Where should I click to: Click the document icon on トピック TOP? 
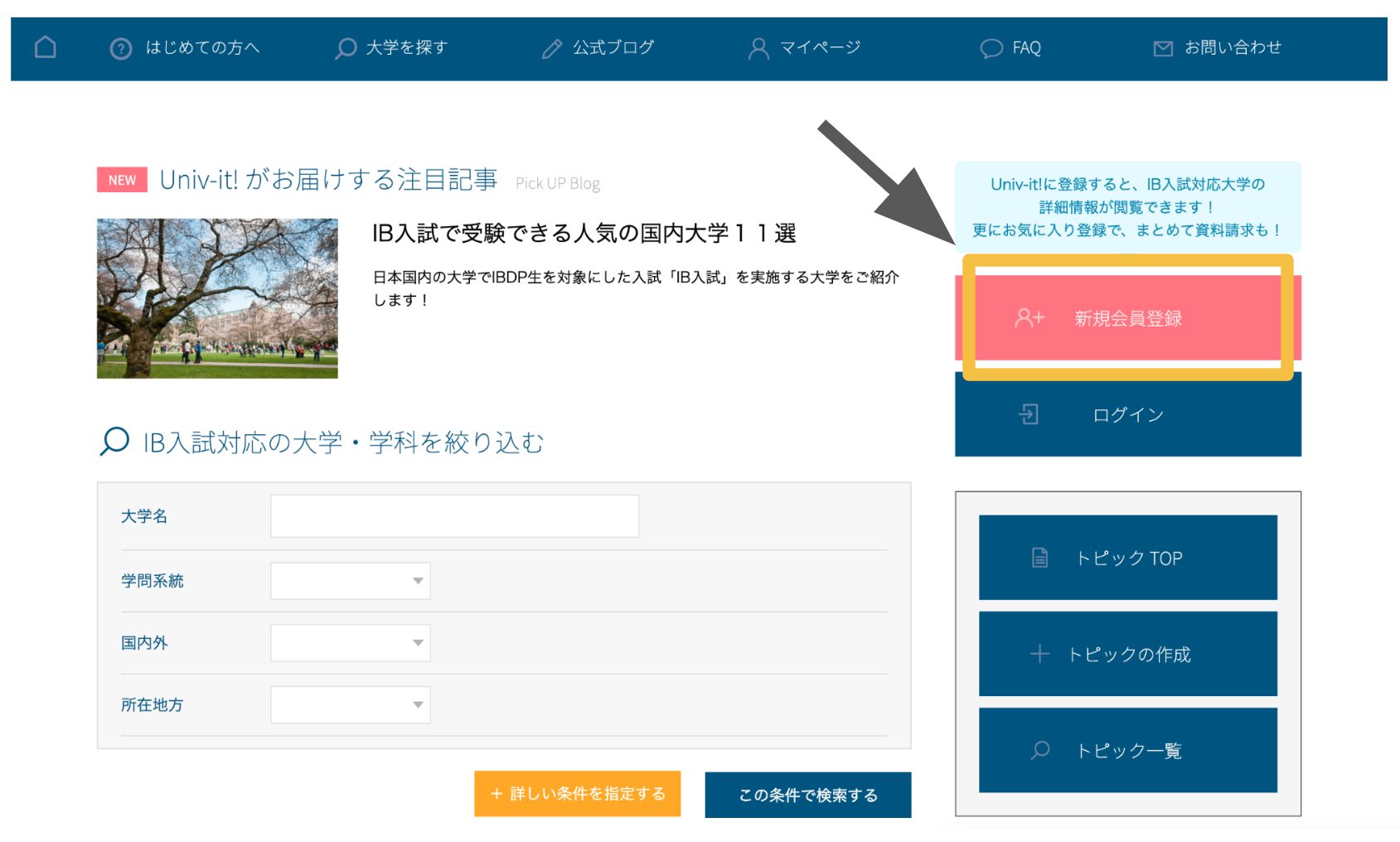coord(1039,558)
